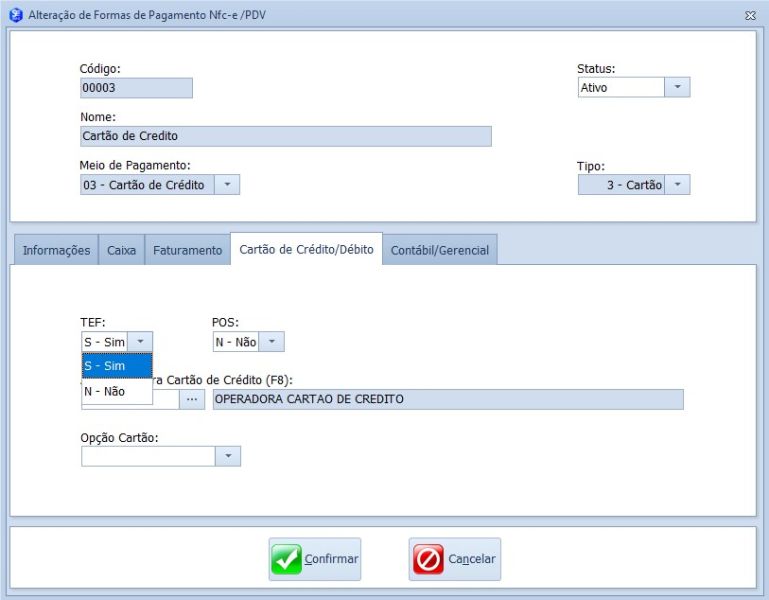Switch to the Informações tab
769x600 pixels.
pos(56,250)
